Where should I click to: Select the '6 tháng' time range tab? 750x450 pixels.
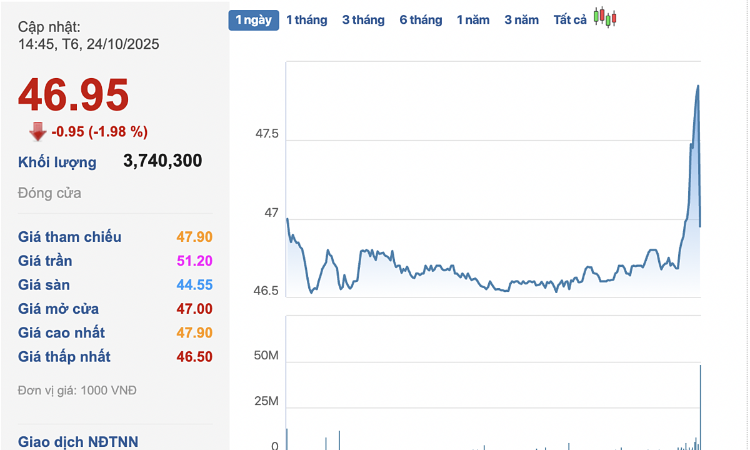click(x=421, y=20)
